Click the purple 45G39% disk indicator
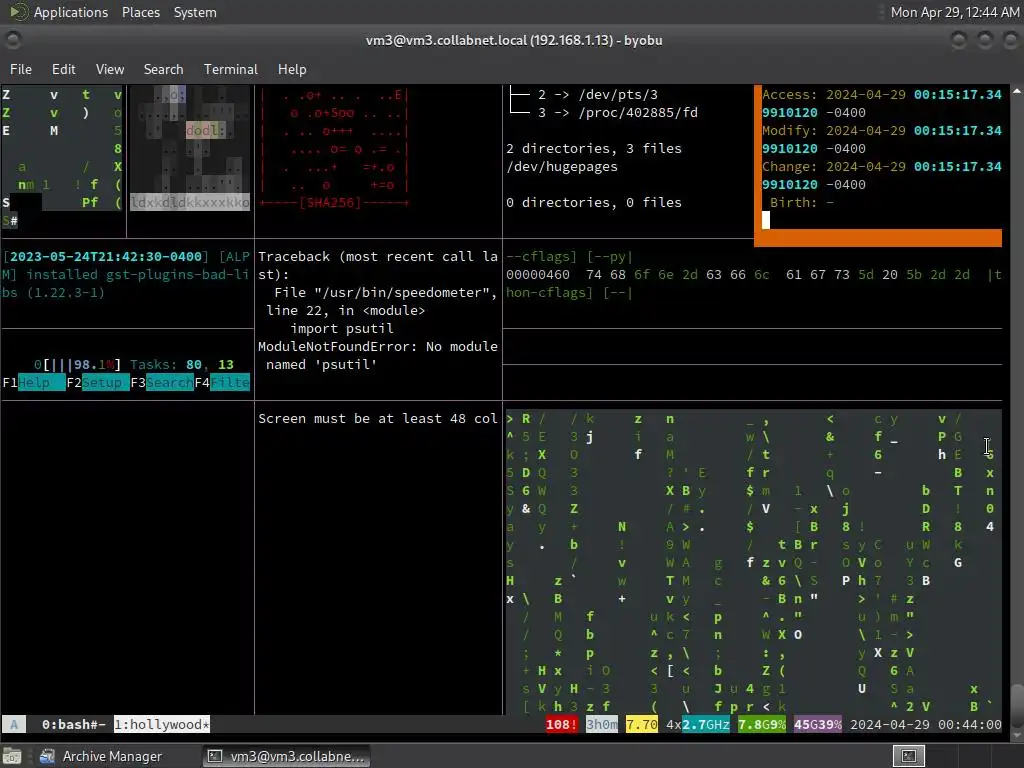Image resolution: width=1024 pixels, height=768 pixels. [x=818, y=724]
